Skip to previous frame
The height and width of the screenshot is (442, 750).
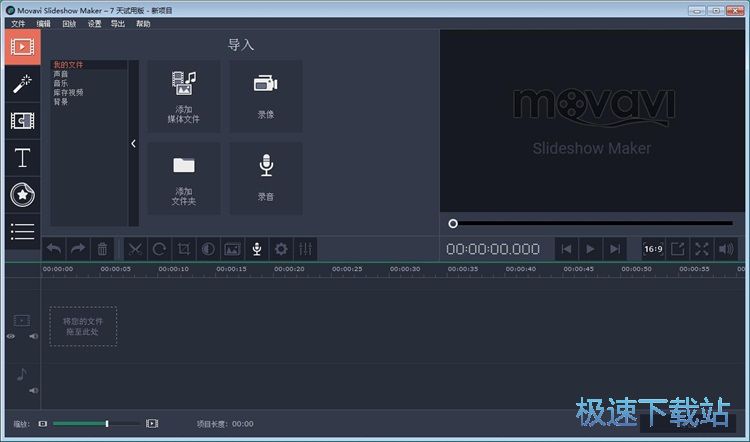point(566,249)
